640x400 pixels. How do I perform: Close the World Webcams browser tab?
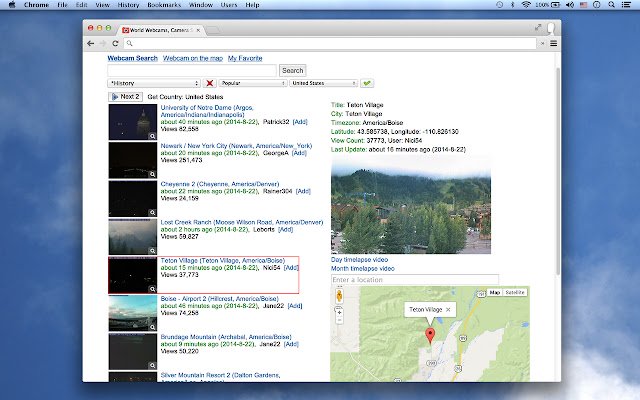pos(198,30)
